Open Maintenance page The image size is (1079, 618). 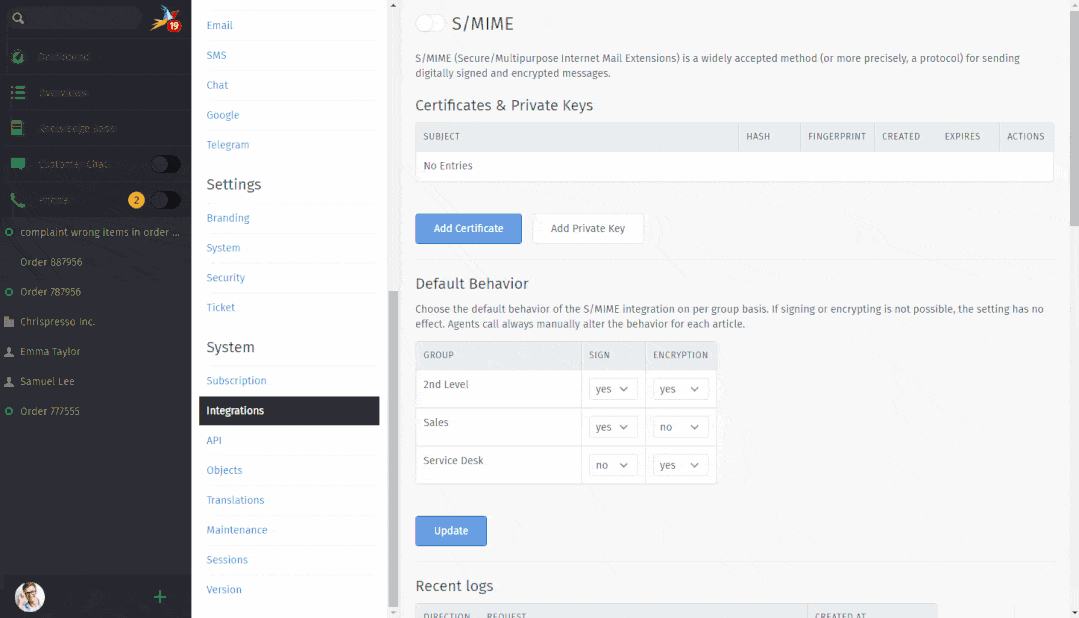click(x=237, y=530)
